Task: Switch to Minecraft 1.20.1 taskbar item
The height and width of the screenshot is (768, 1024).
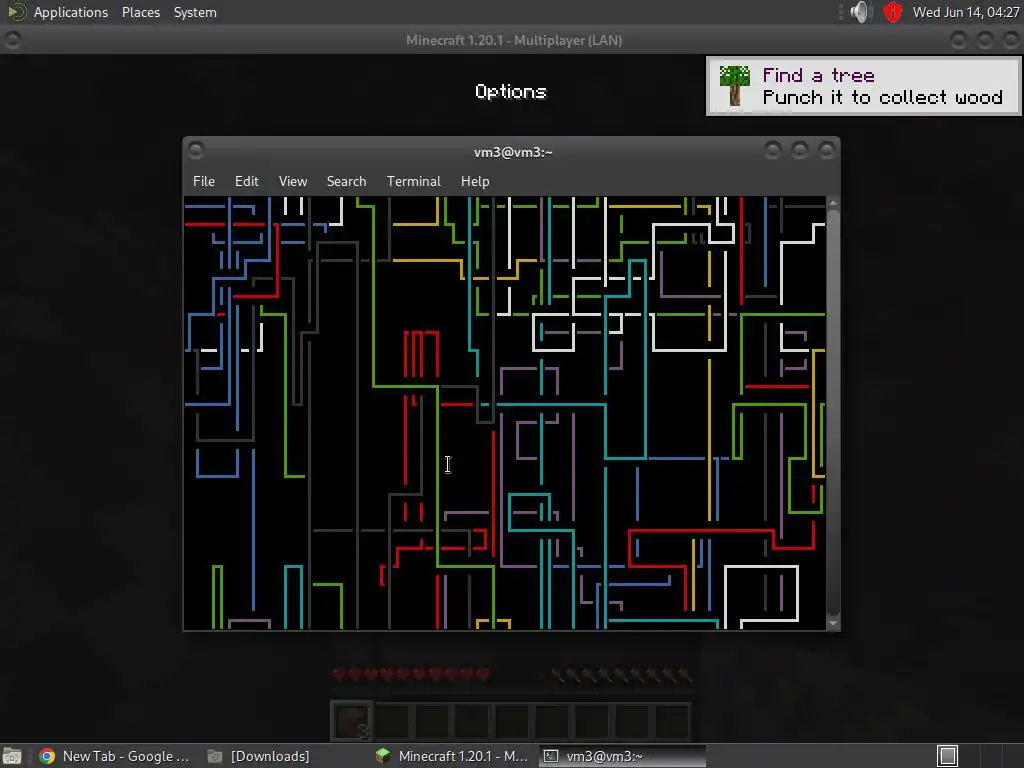Action: coord(452,756)
